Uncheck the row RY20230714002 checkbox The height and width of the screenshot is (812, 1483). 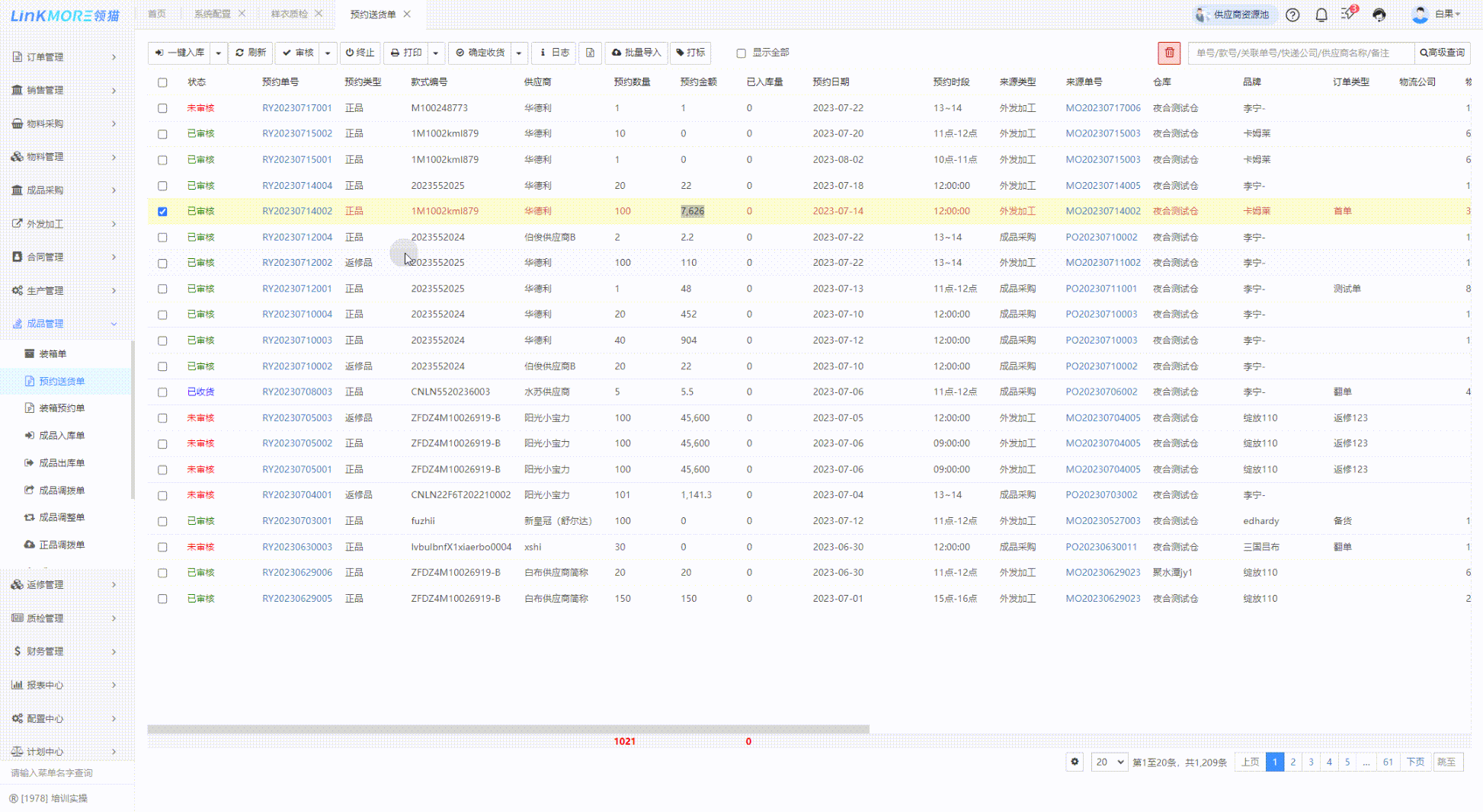162,212
